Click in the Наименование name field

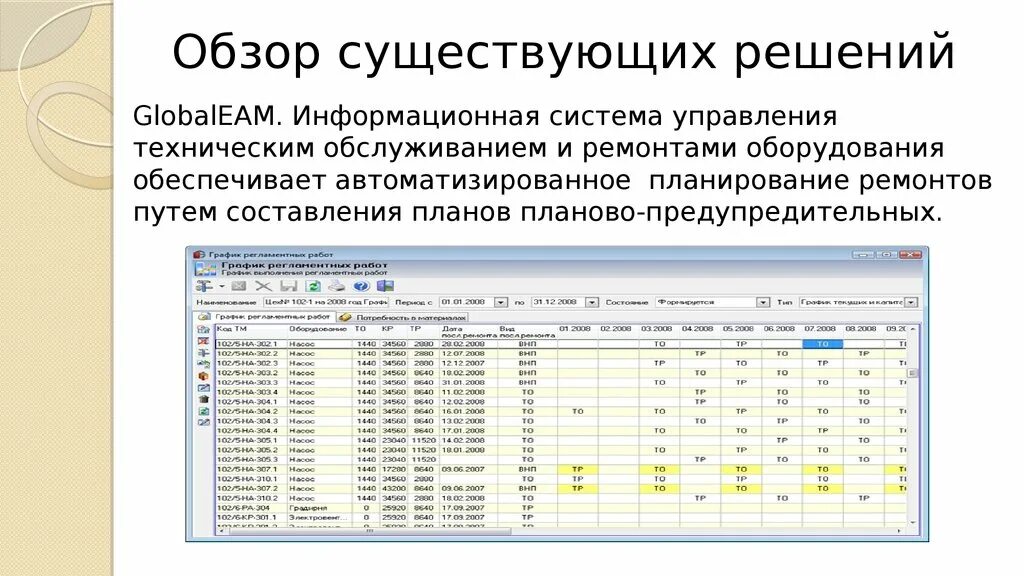325,302
